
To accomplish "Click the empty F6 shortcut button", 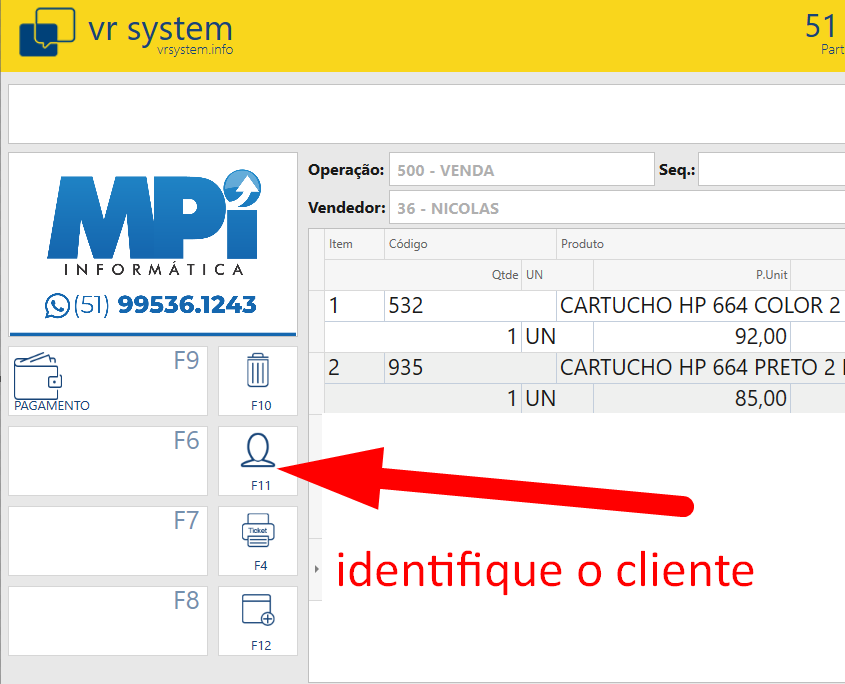I will tap(108, 461).
